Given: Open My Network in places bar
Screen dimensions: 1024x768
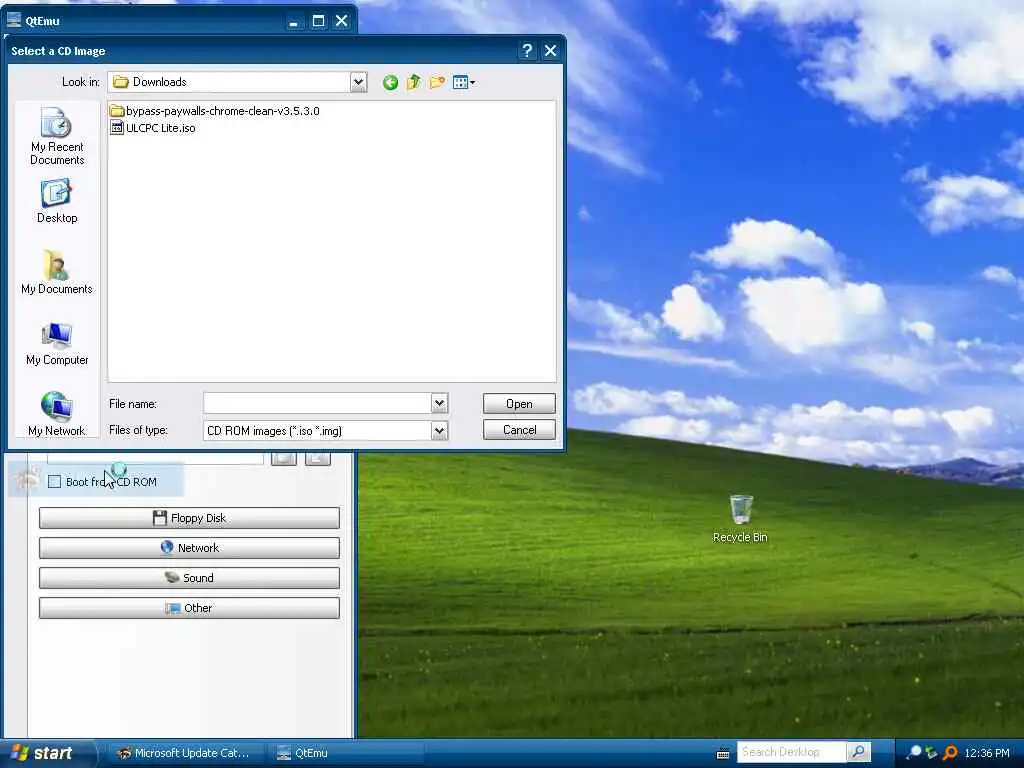Looking at the screenshot, I should (57, 414).
